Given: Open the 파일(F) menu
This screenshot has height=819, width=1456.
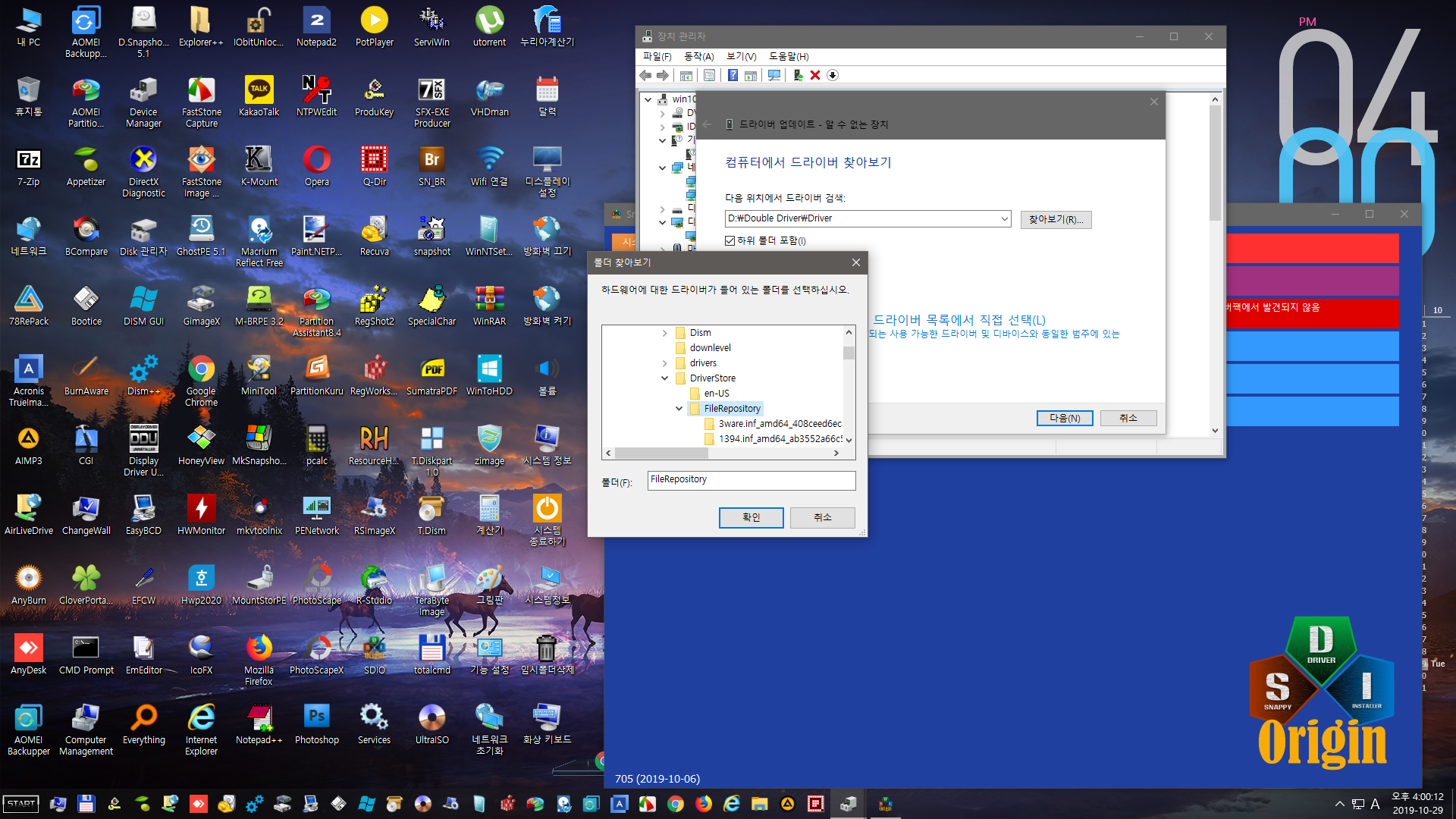Looking at the screenshot, I should [657, 56].
